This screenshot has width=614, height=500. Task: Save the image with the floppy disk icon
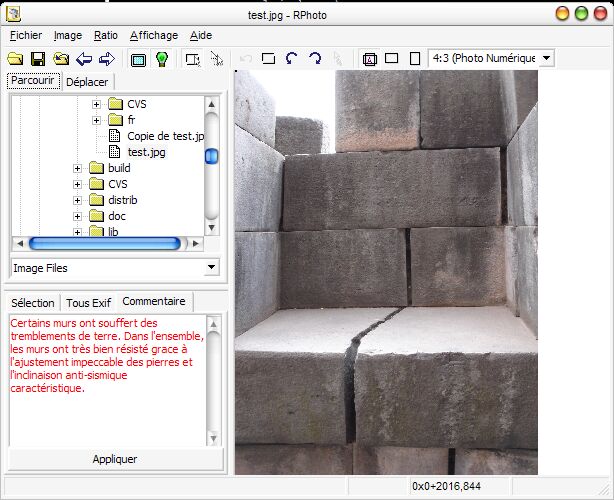[38, 59]
